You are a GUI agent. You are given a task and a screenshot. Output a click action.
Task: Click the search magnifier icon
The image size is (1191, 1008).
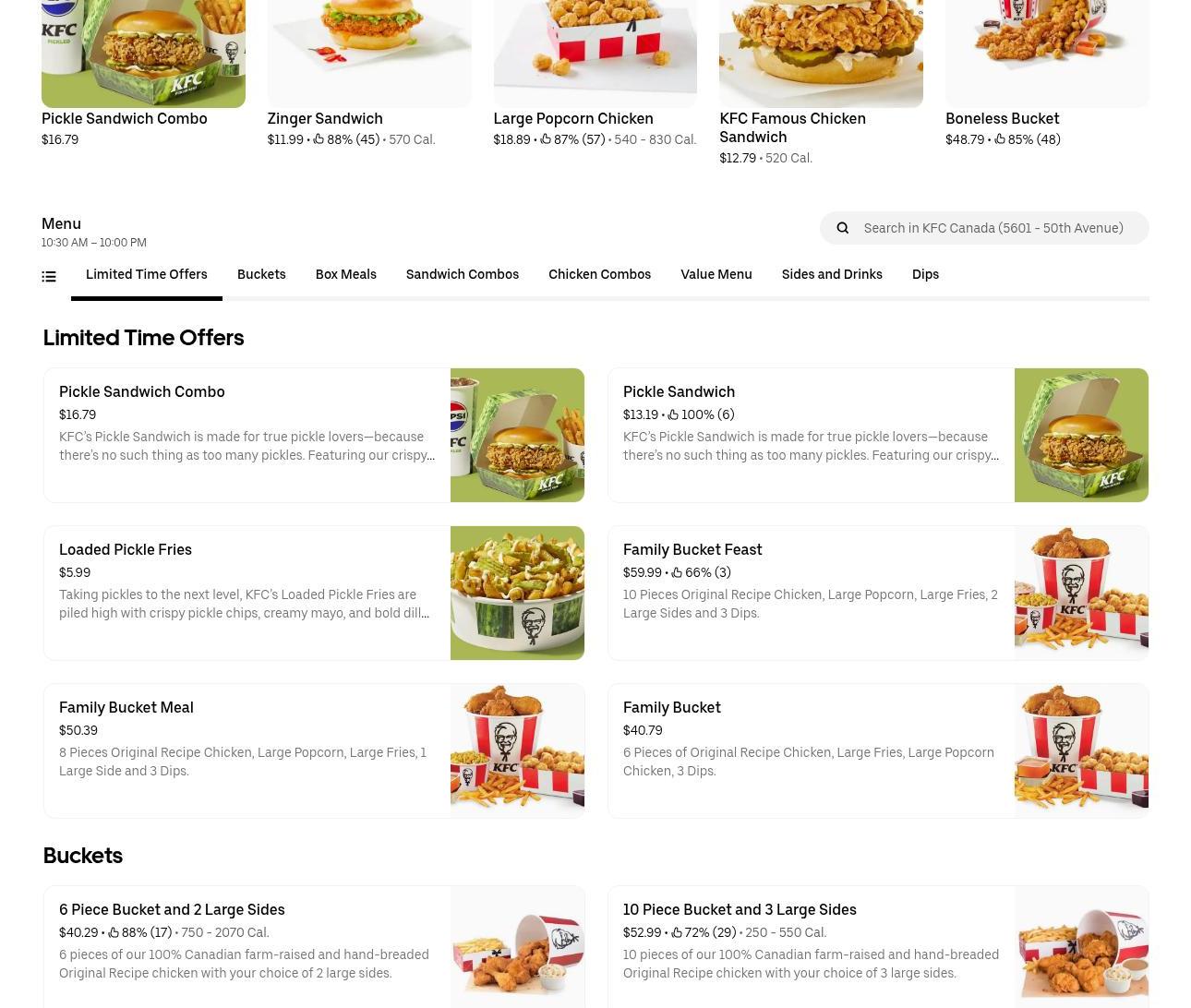(x=842, y=228)
